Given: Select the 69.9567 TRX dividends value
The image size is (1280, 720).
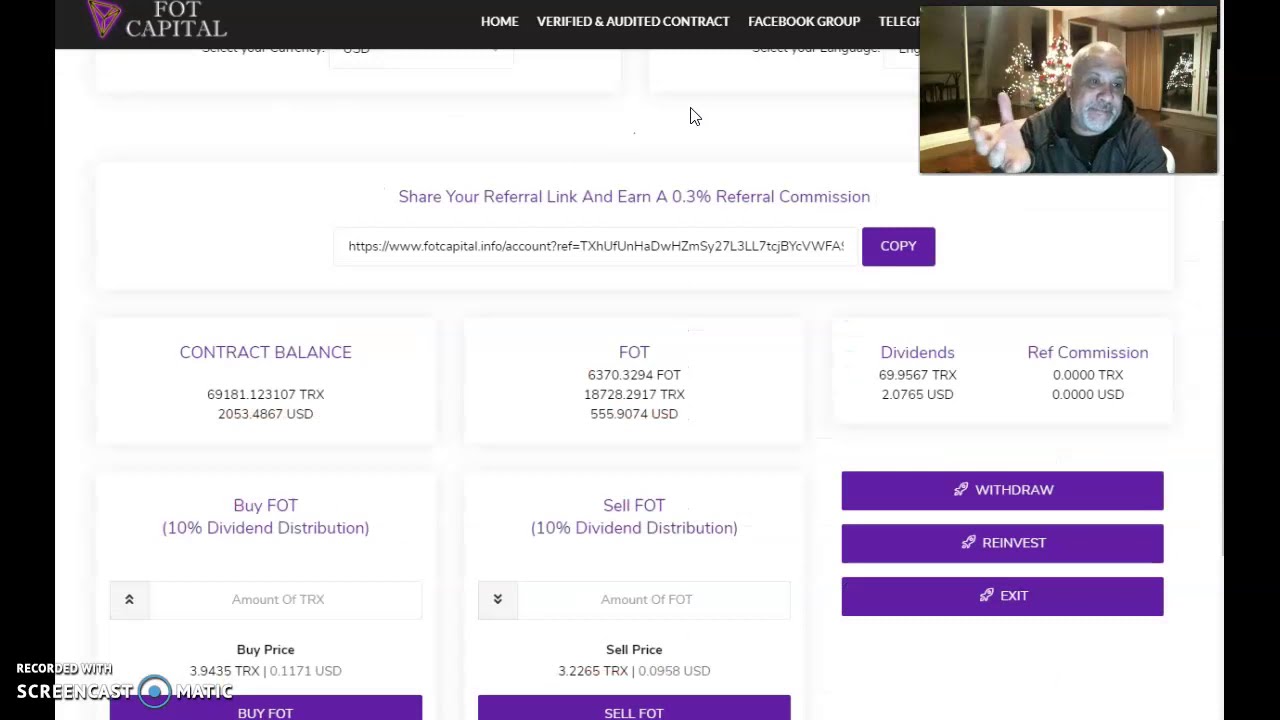Looking at the screenshot, I should [x=917, y=375].
